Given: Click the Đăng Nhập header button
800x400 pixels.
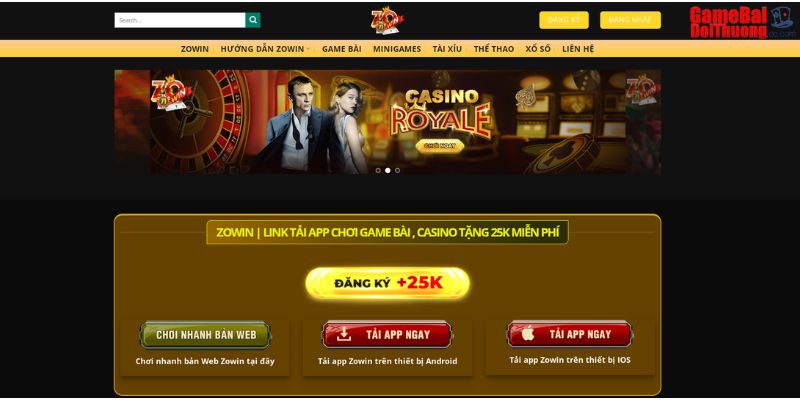Looking at the screenshot, I should (x=630, y=20).
